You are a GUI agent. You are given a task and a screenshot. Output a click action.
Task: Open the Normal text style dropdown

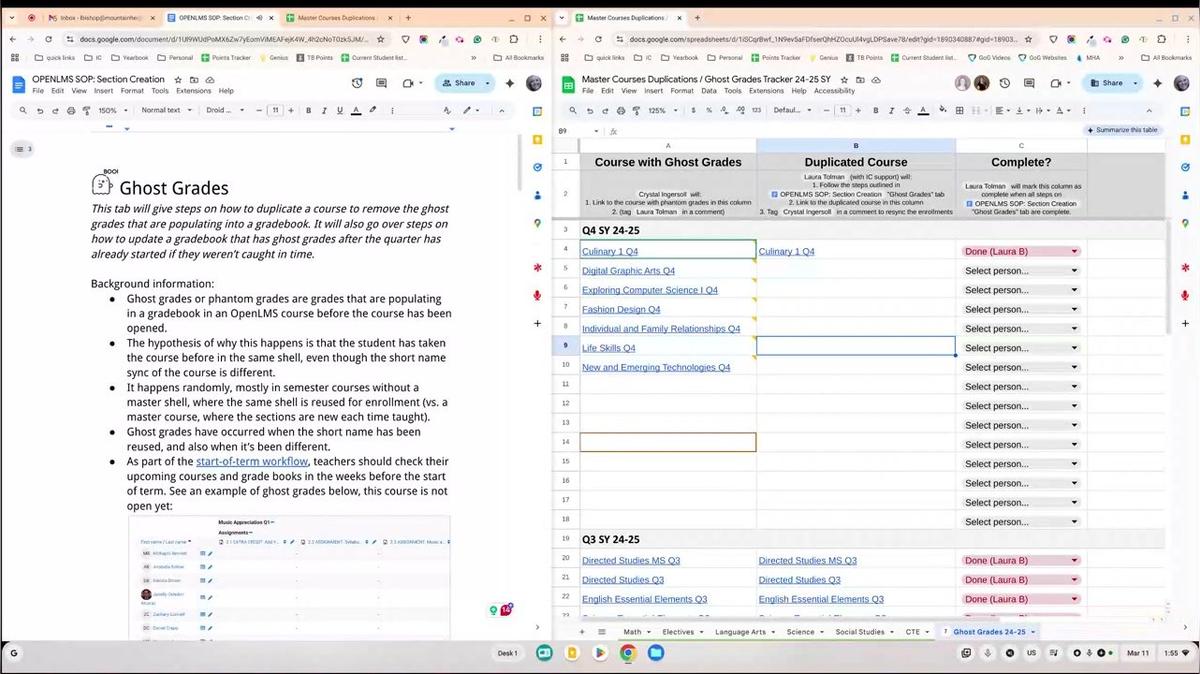pyautogui.click(x=165, y=110)
